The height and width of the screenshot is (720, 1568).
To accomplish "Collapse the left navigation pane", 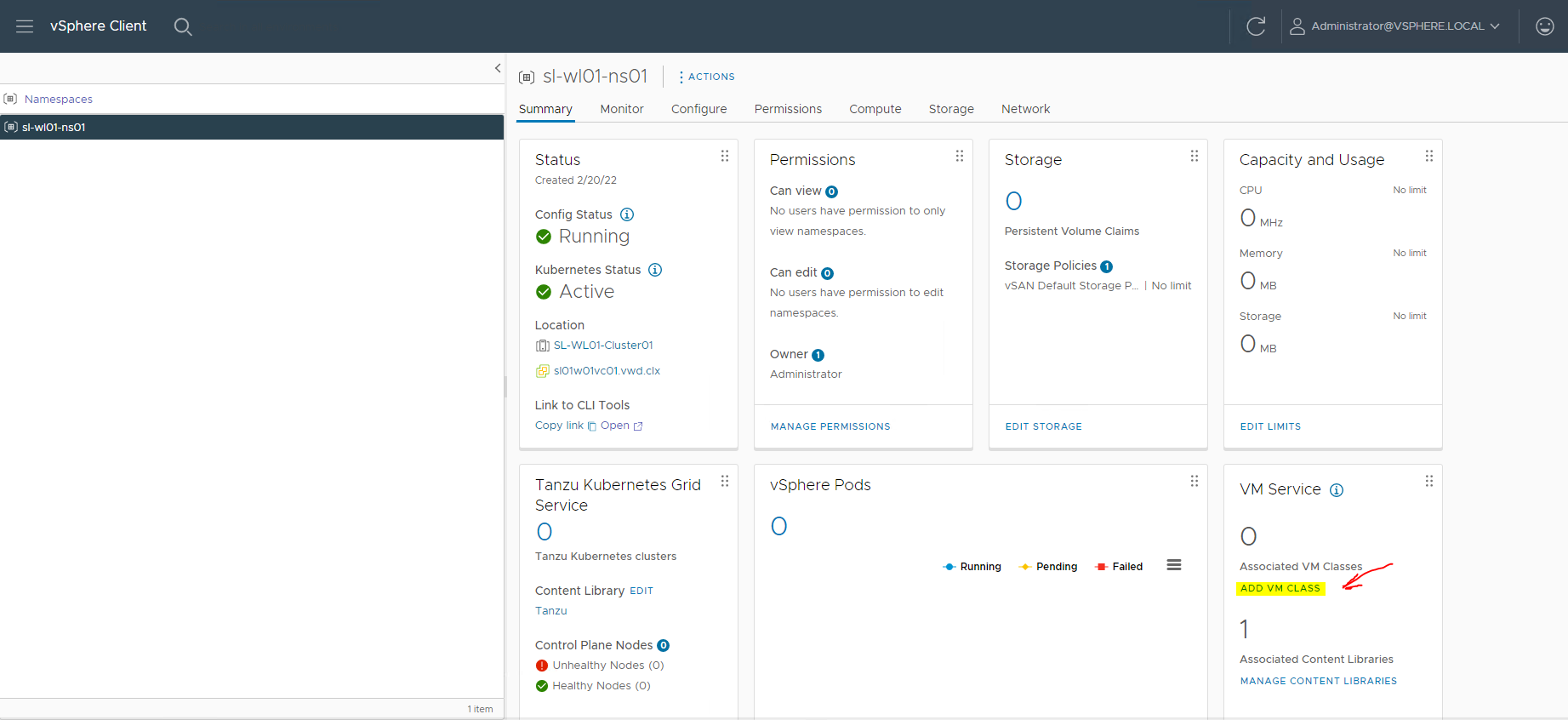I will [x=498, y=68].
